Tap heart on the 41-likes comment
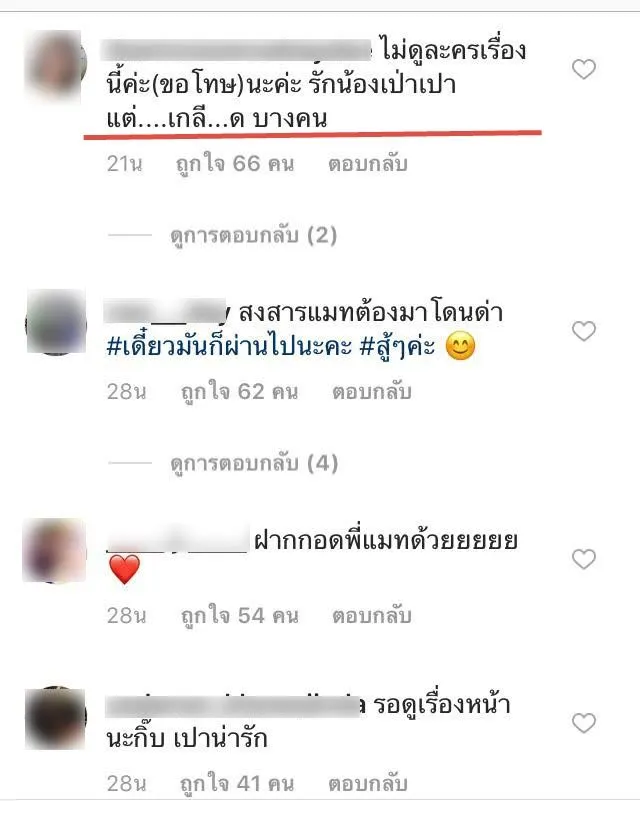 [584, 723]
